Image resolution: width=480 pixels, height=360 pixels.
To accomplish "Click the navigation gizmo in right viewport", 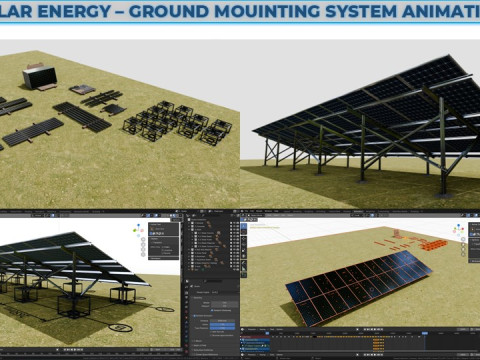I will pyautogui.click(x=458, y=230).
